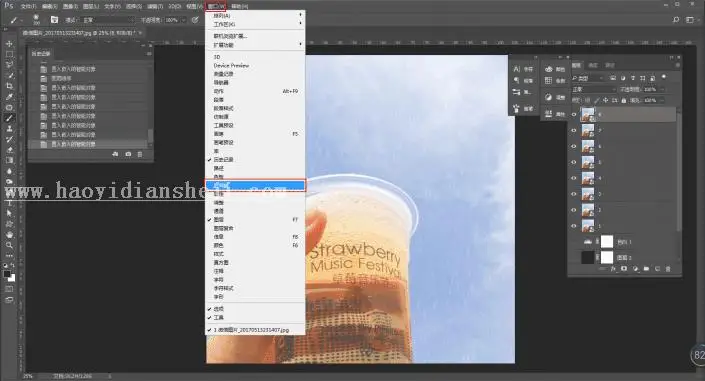Select layer 5 thumbnail in Layers panel

click(x=588, y=162)
